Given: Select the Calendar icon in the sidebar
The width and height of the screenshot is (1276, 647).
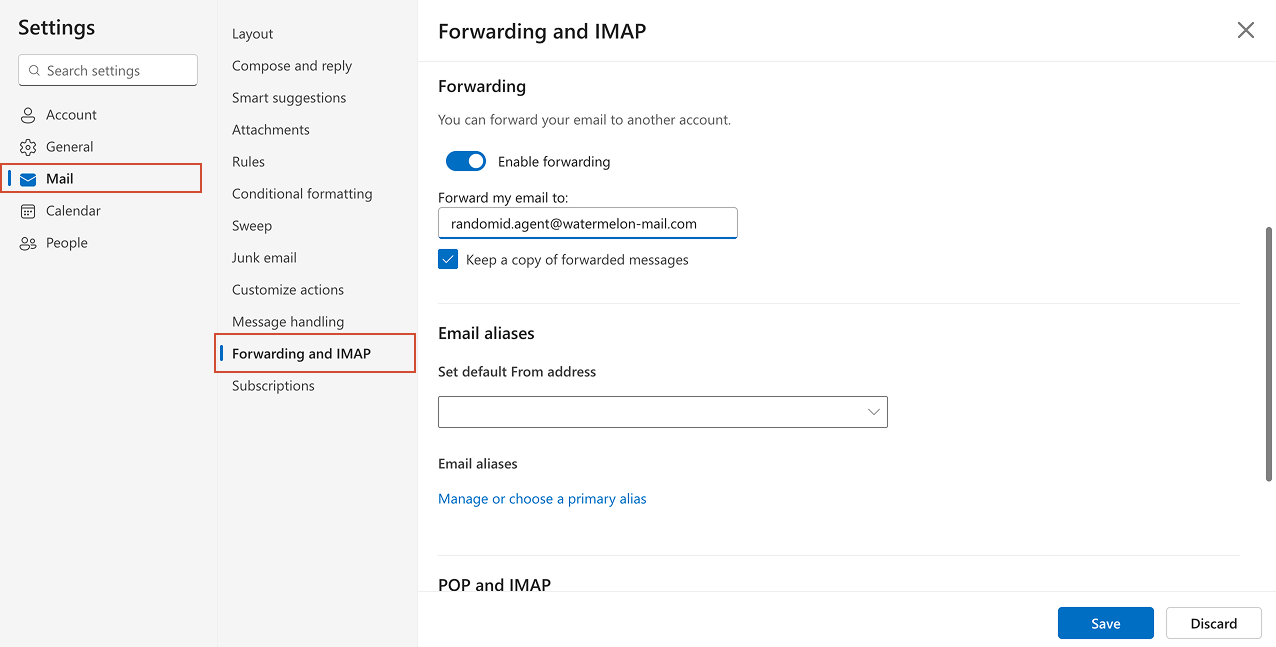Looking at the screenshot, I should pos(28,210).
